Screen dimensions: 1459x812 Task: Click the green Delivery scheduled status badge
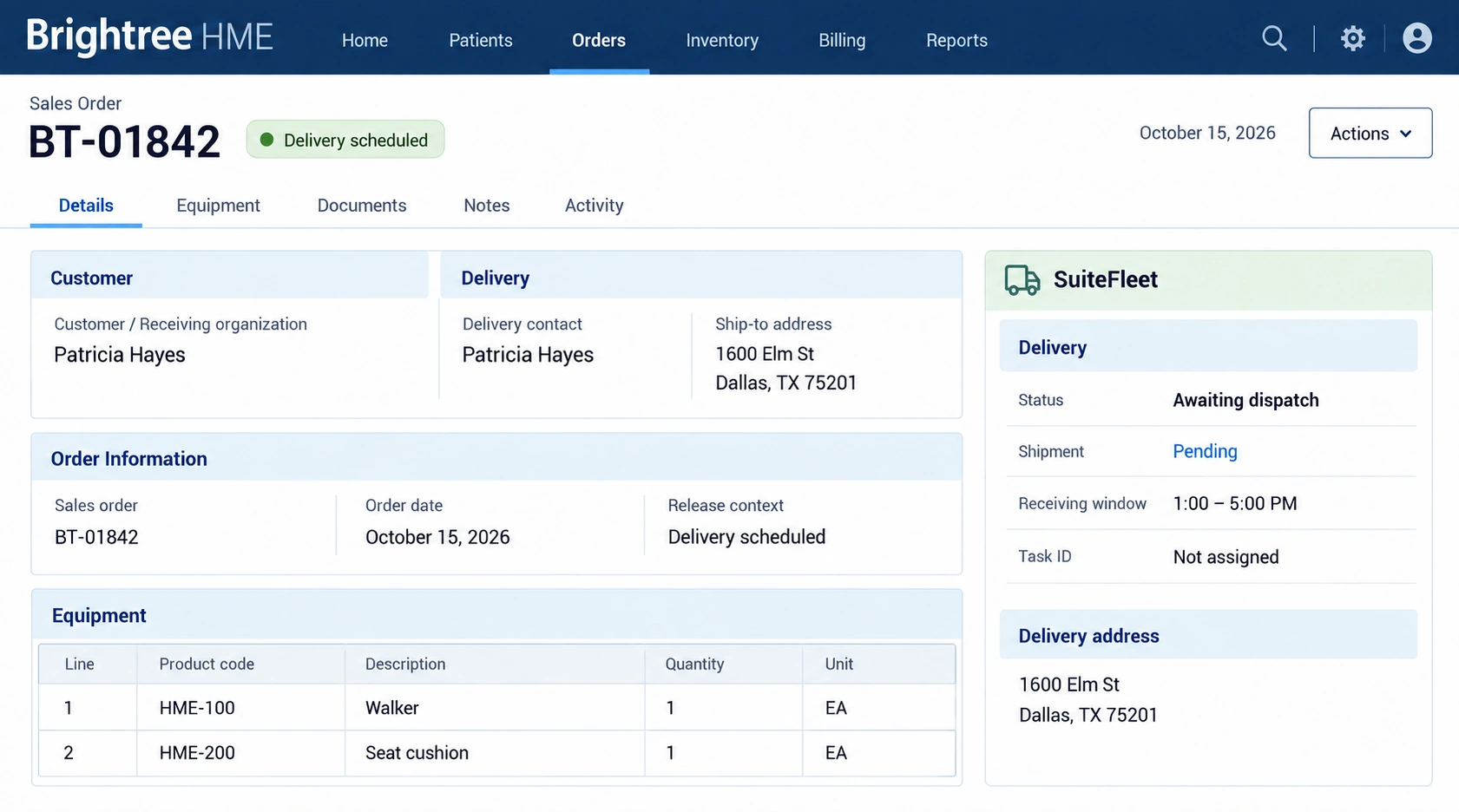[x=345, y=140]
